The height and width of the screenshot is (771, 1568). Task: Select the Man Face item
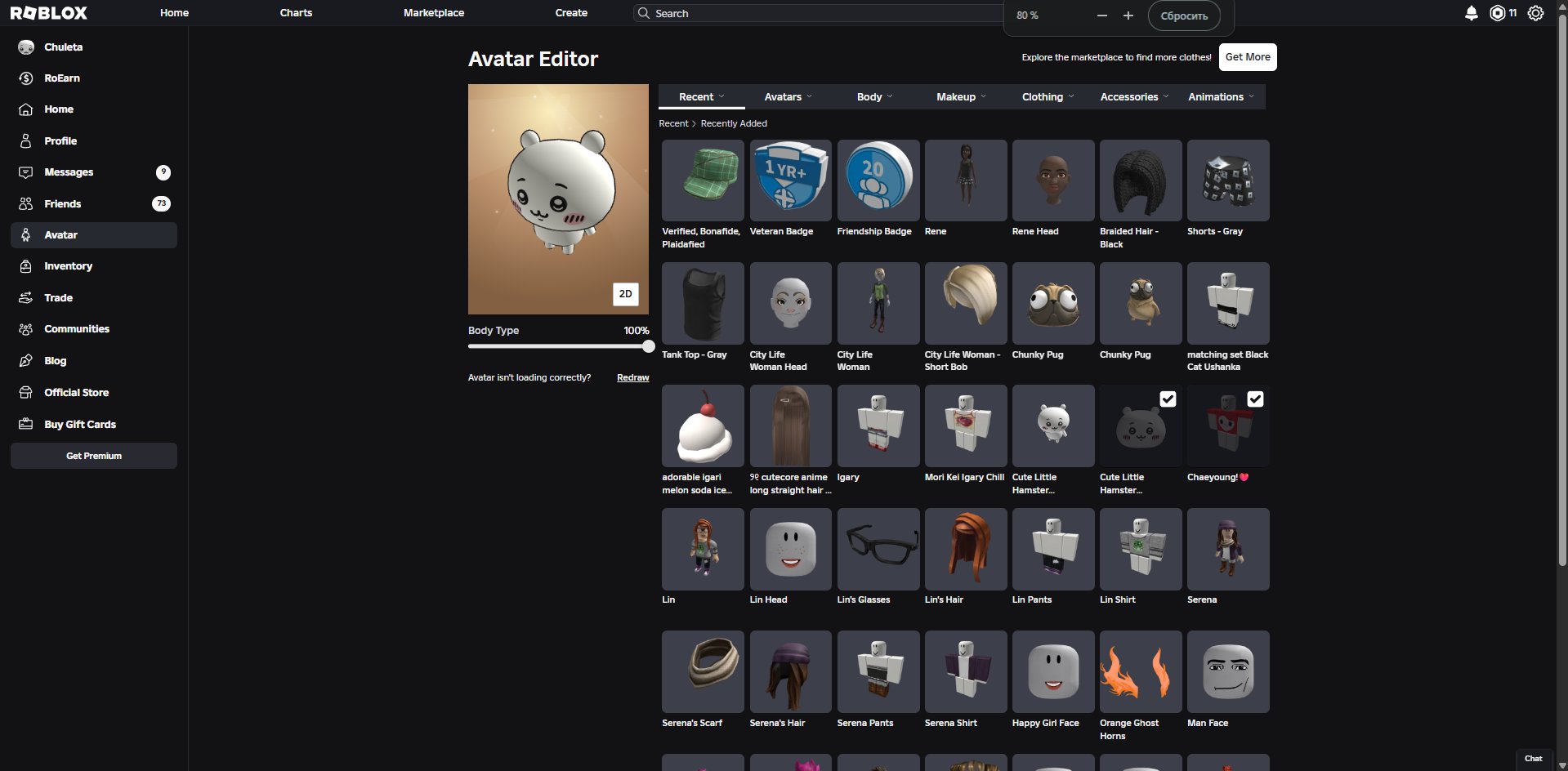(1228, 671)
